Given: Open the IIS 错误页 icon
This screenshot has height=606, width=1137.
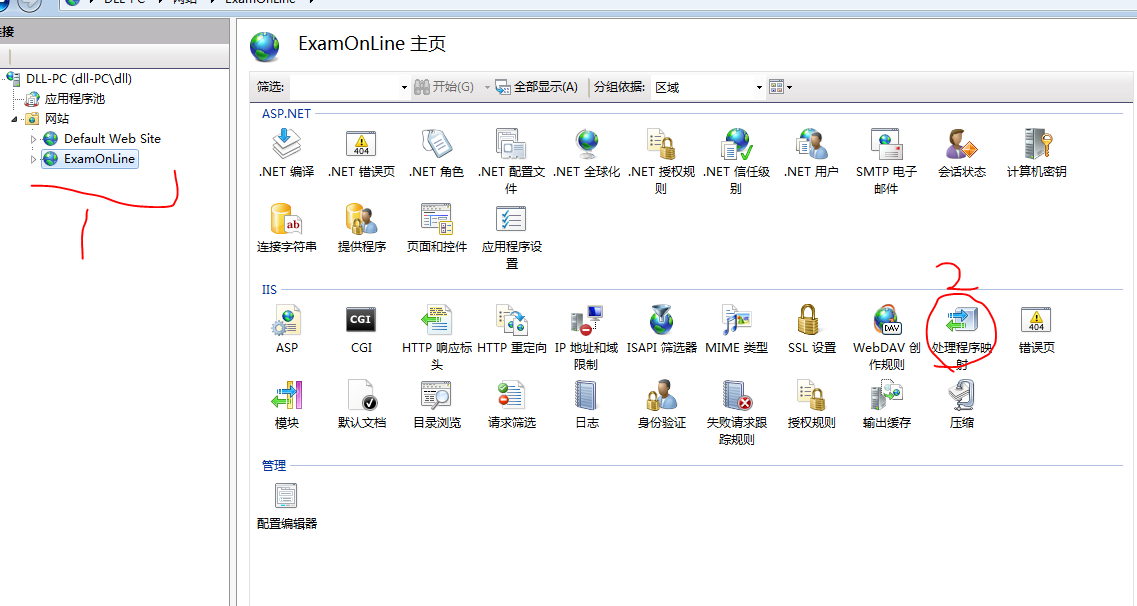Looking at the screenshot, I should click(x=1037, y=320).
